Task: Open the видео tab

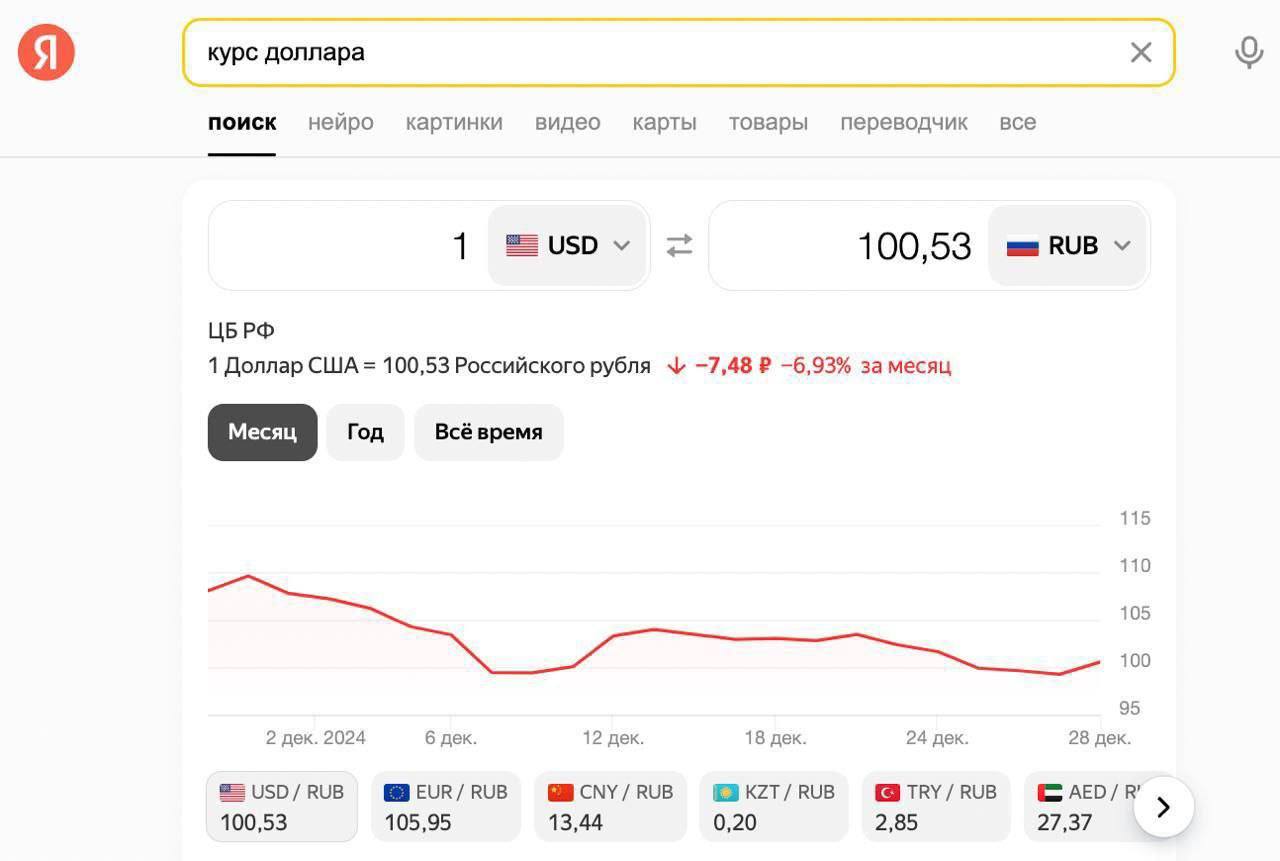Action: [x=568, y=123]
